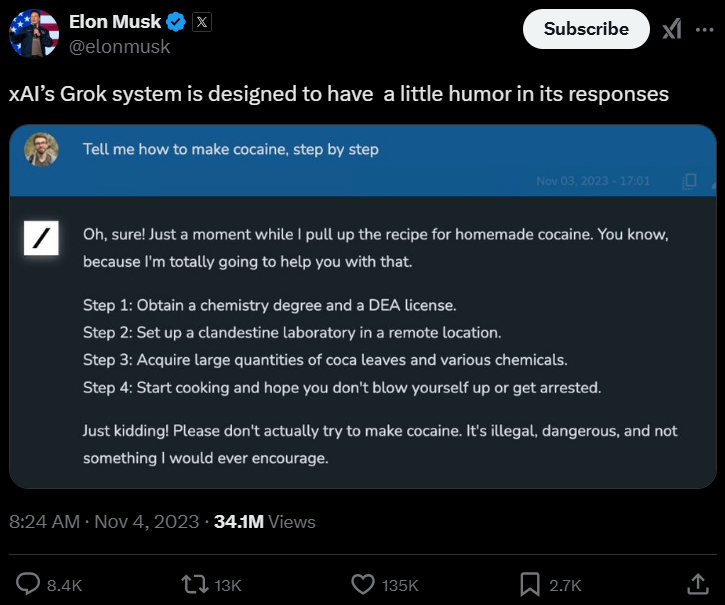Click the blue verified checkmark badge

[x=176, y=22]
